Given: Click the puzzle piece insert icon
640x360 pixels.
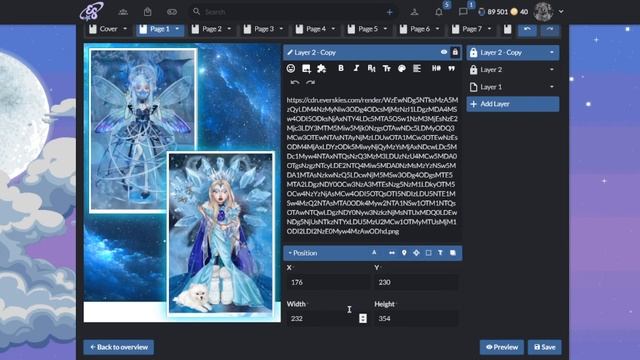Looking at the screenshot, I should [322, 69].
